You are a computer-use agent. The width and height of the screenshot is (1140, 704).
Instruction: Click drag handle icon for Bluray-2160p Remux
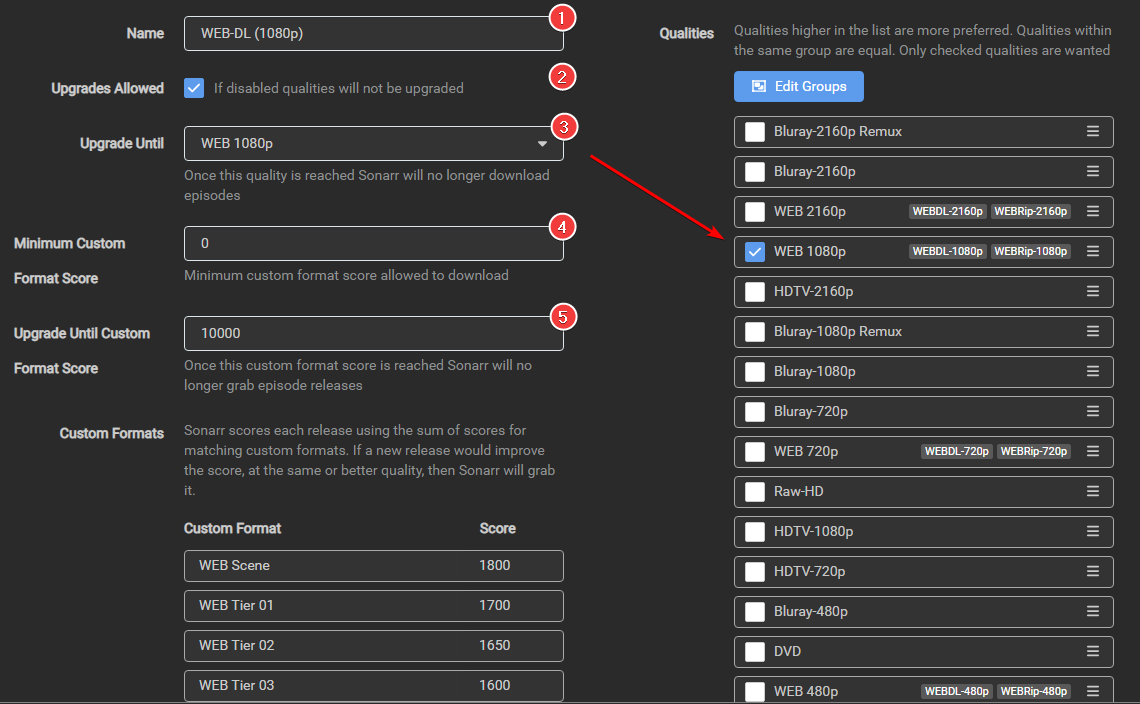pos(1093,132)
